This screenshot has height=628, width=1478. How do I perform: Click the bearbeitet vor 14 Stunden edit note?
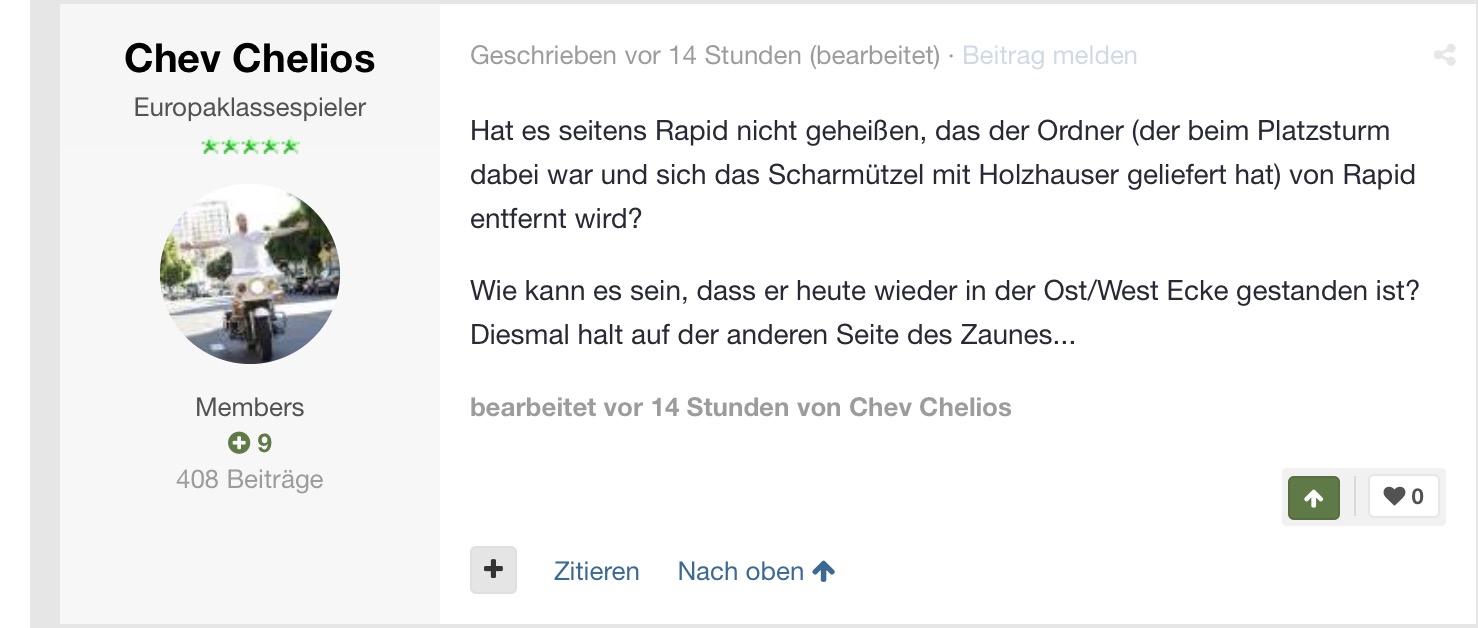click(x=741, y=407)
